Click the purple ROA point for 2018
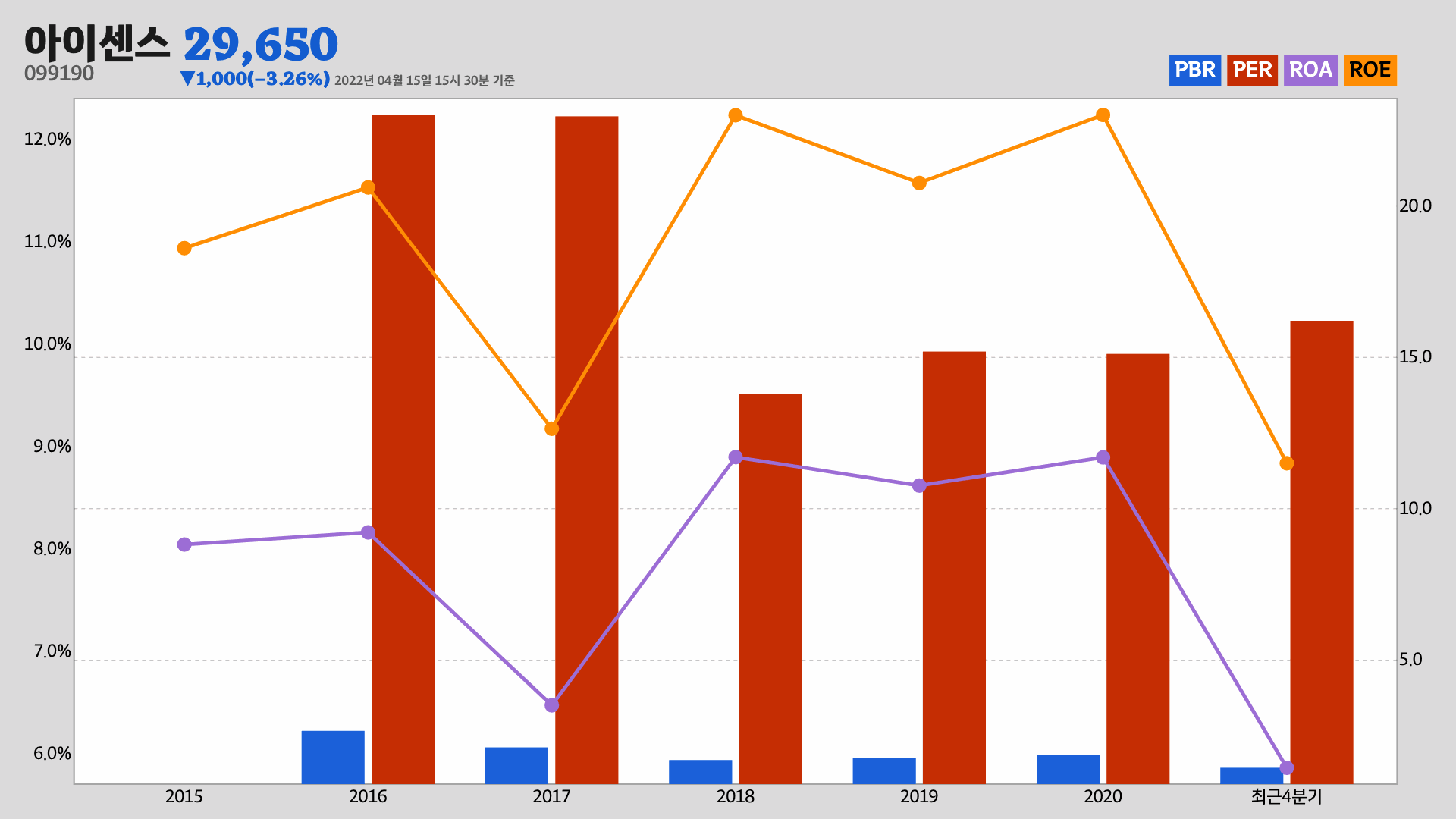The width and height of the screenshot is (1456, 819). tap(736, 457)
